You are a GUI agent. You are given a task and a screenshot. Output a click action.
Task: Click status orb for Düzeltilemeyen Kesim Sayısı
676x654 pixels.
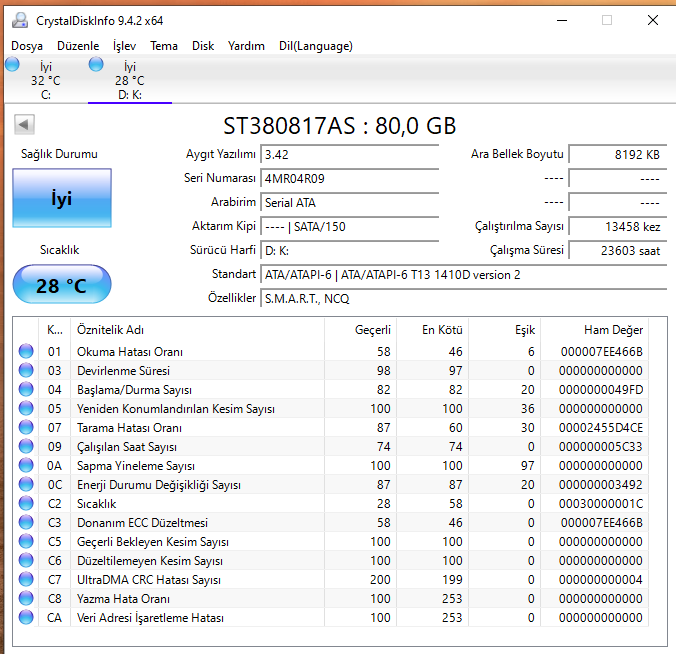click(26, 560)
